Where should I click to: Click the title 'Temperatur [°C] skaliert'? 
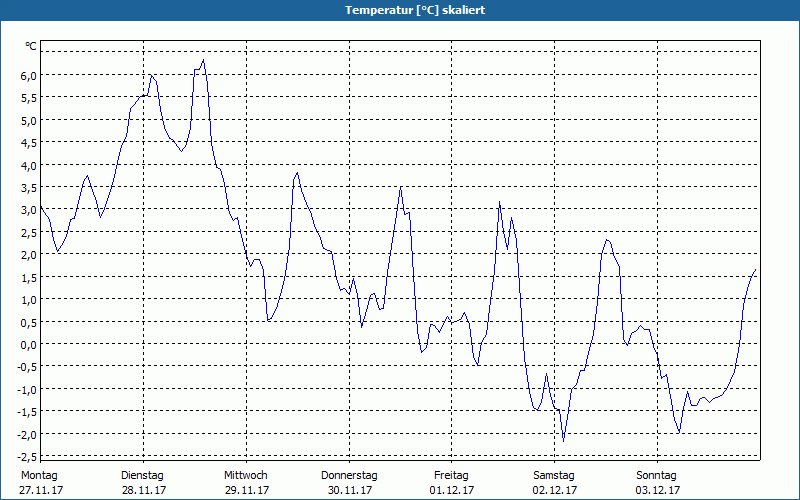[x=415, y=10]
